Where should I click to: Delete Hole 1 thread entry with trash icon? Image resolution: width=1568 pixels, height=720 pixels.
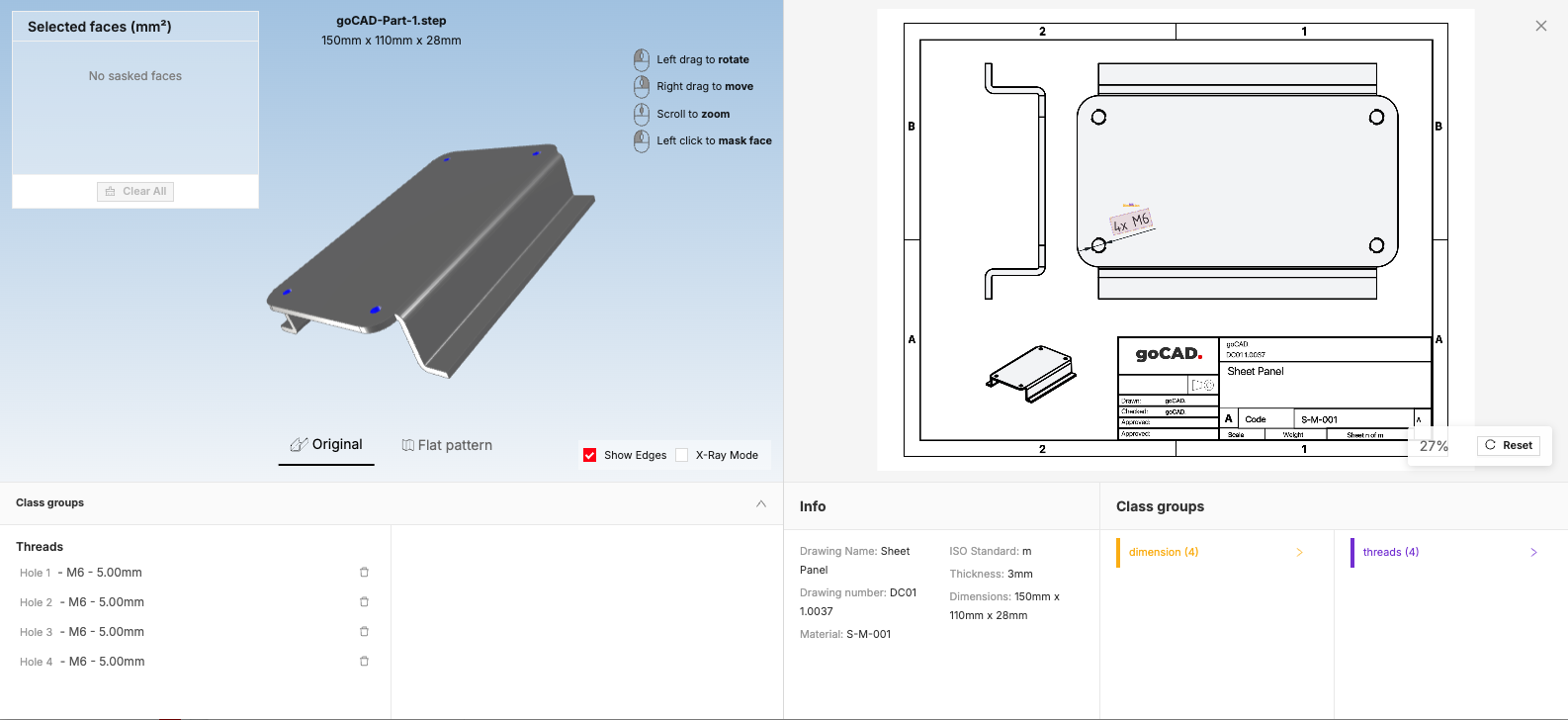pyautogui.click(x=364, y=573)
